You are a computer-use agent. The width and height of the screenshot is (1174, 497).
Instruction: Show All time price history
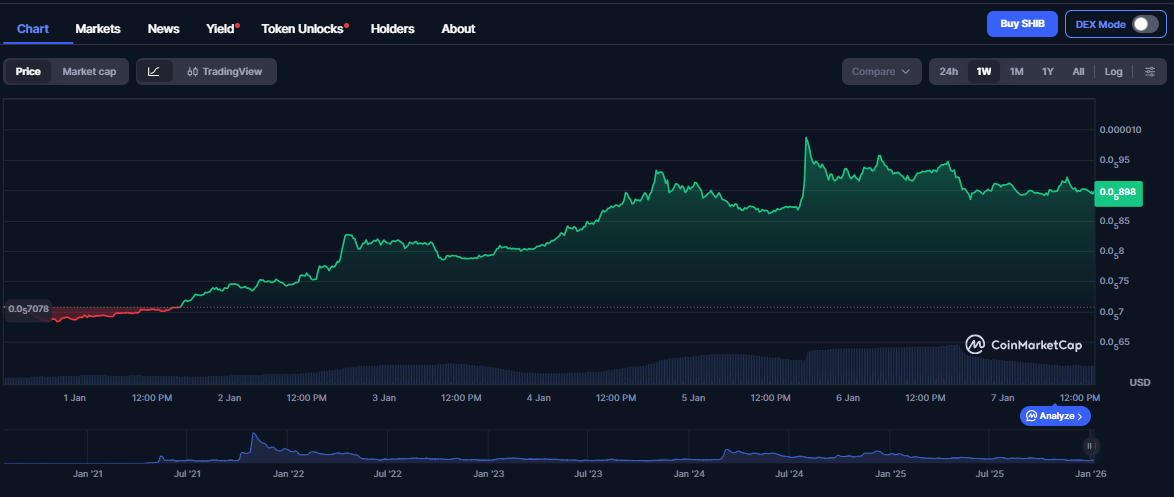coord(1078,72)
